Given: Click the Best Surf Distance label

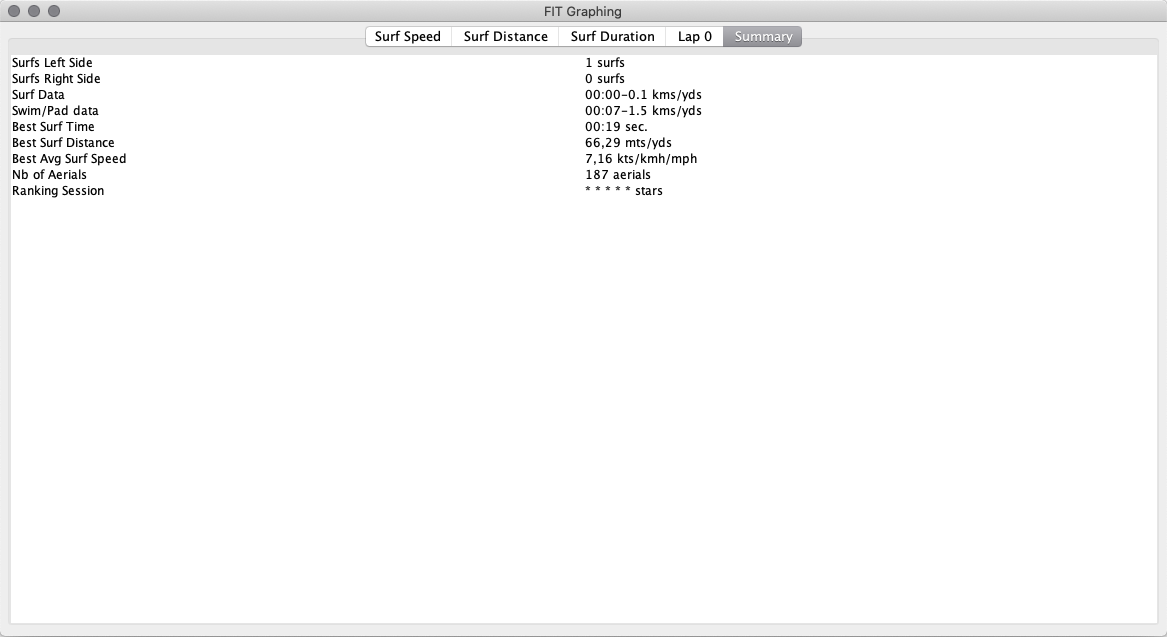Looking at the screenshot, I should [63, 143].
